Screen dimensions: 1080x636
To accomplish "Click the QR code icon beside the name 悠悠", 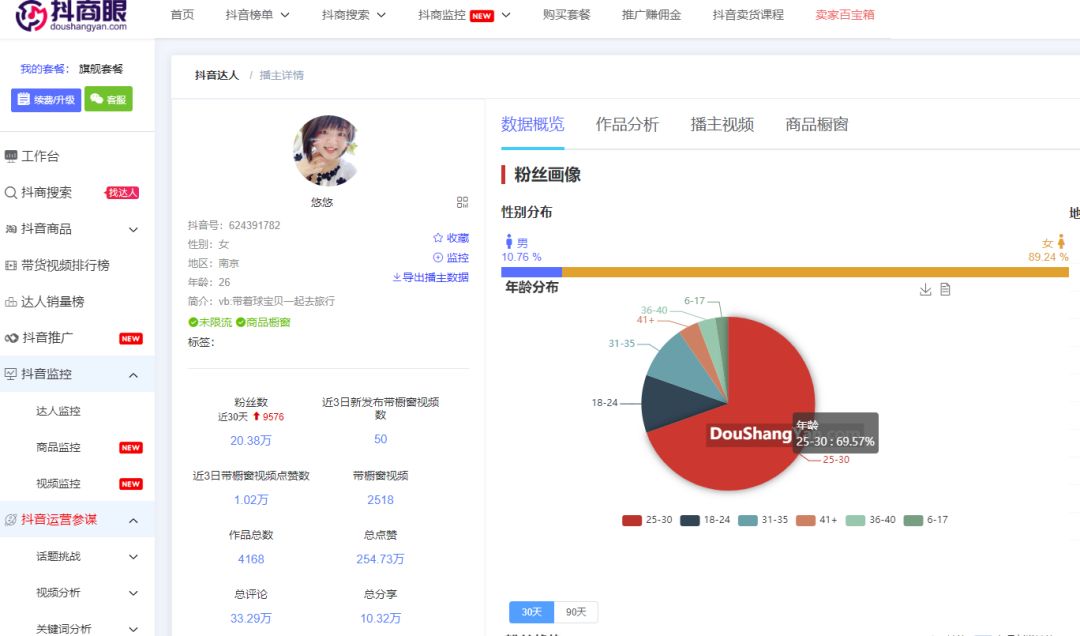I will coord(462,202).
